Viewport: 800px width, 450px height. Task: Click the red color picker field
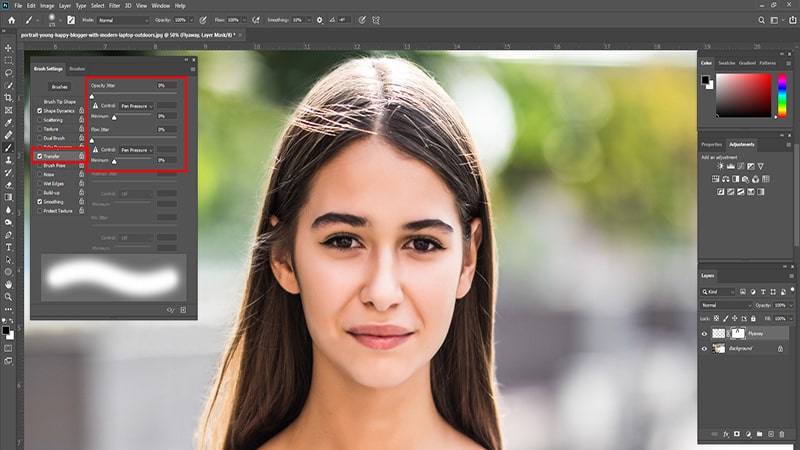point(743,95)
